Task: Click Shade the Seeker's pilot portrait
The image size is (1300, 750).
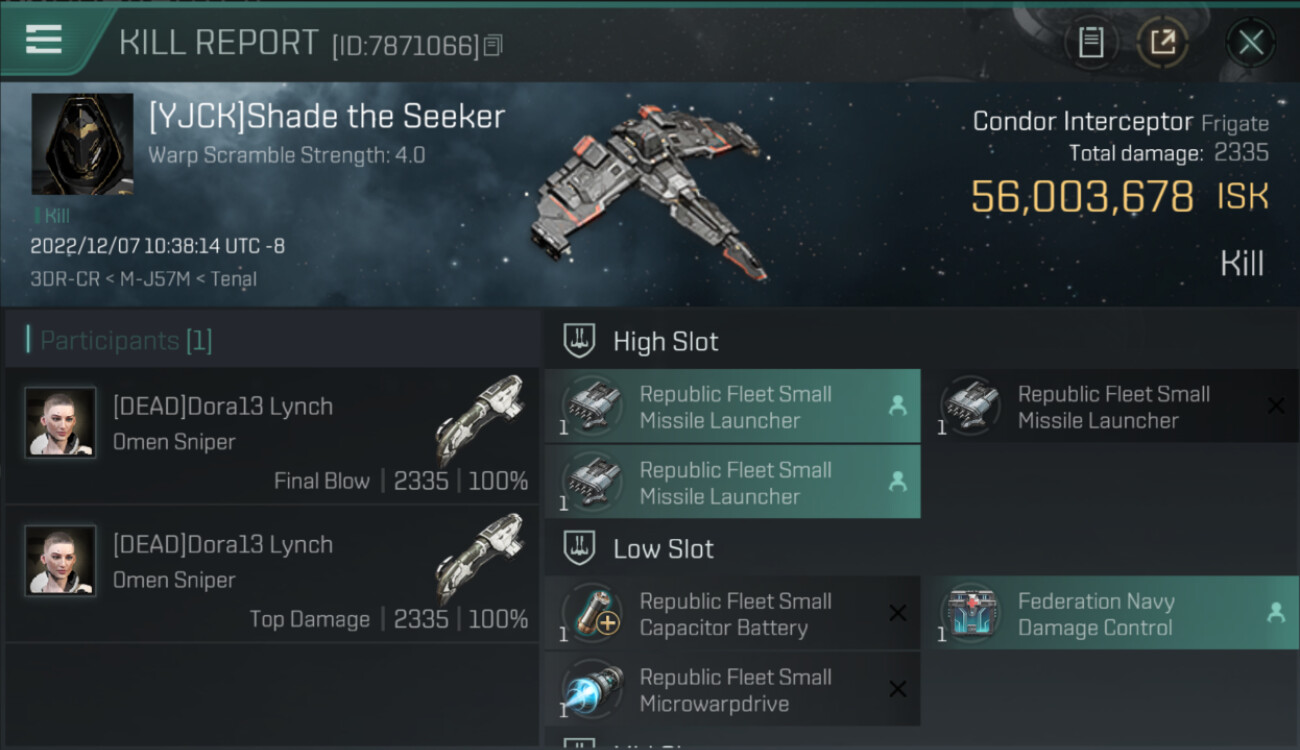Action: click(82, 144)
